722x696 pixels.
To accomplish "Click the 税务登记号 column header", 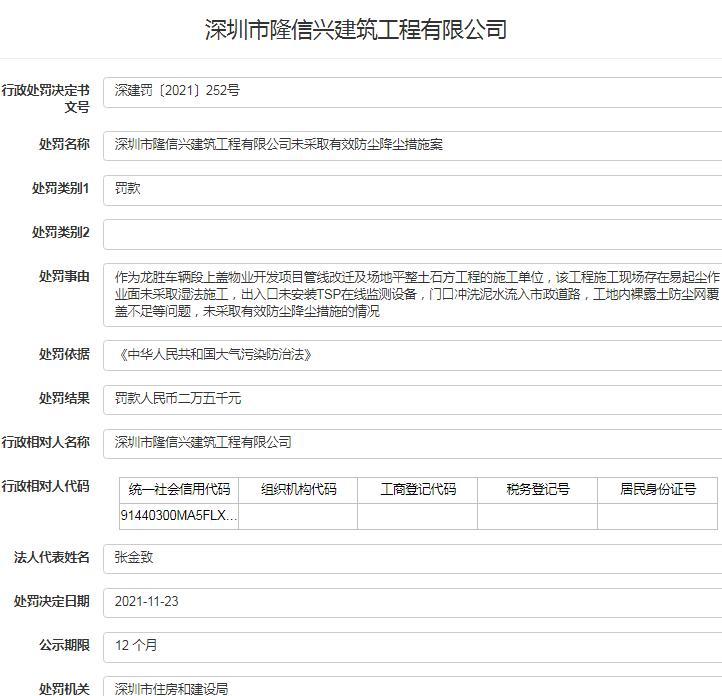I will coord(537,490).
